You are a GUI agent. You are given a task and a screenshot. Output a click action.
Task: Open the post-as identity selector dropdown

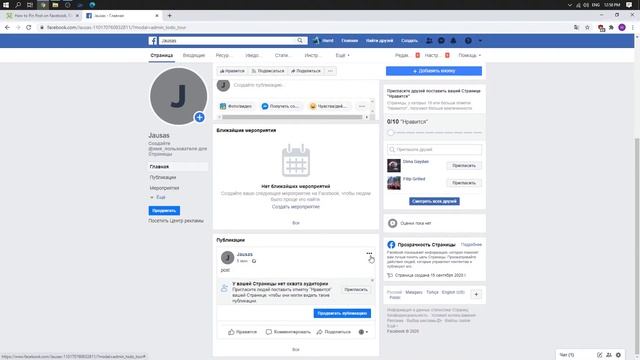tap(363, 332)
